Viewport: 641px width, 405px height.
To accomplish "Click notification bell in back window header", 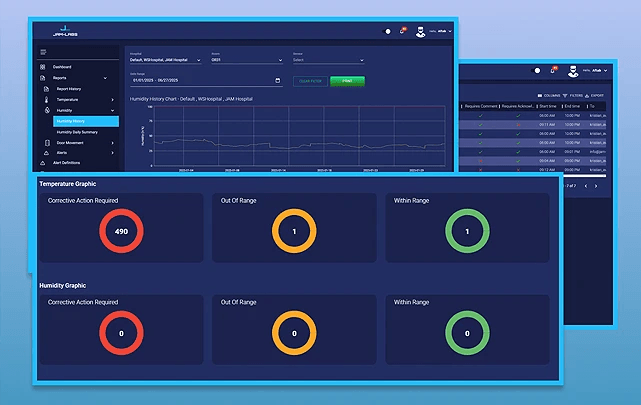I will point(553,70).
